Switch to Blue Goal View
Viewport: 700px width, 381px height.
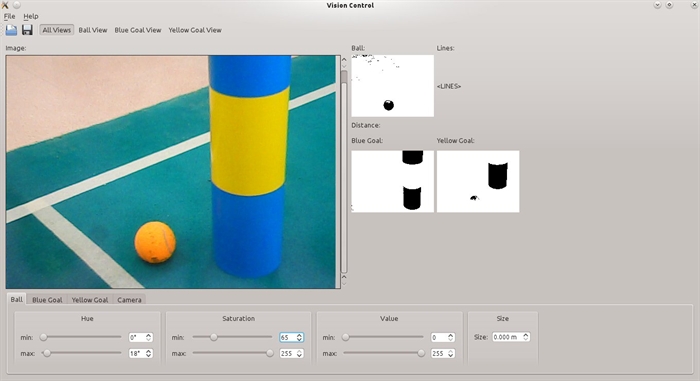138,30
